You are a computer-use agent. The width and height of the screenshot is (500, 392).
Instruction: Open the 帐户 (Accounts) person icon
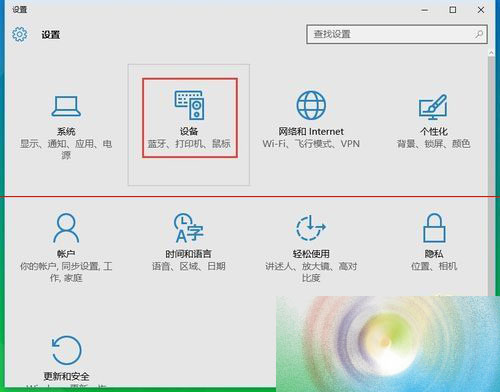point(66,228)
